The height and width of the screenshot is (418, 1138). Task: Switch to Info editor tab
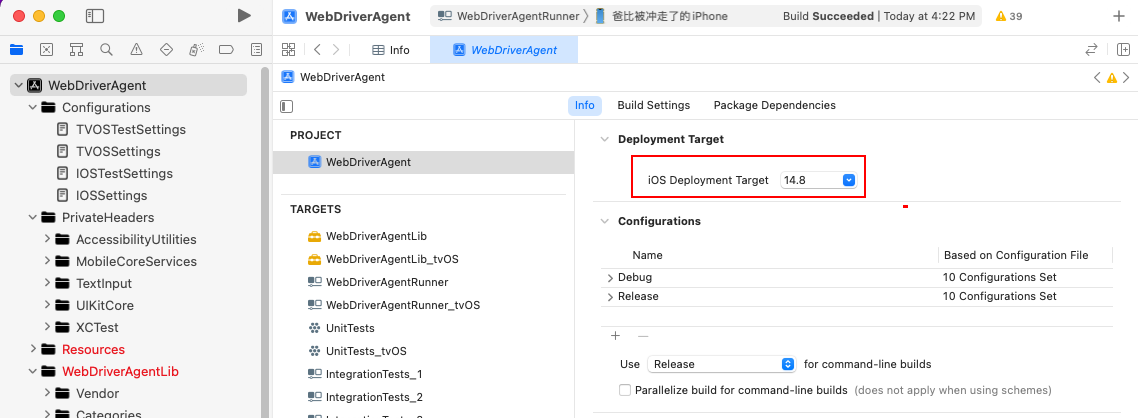(x=390, y=50)
